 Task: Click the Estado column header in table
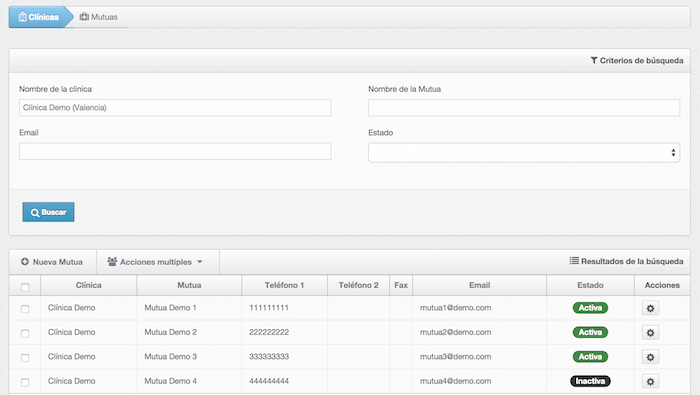(590, 285)
